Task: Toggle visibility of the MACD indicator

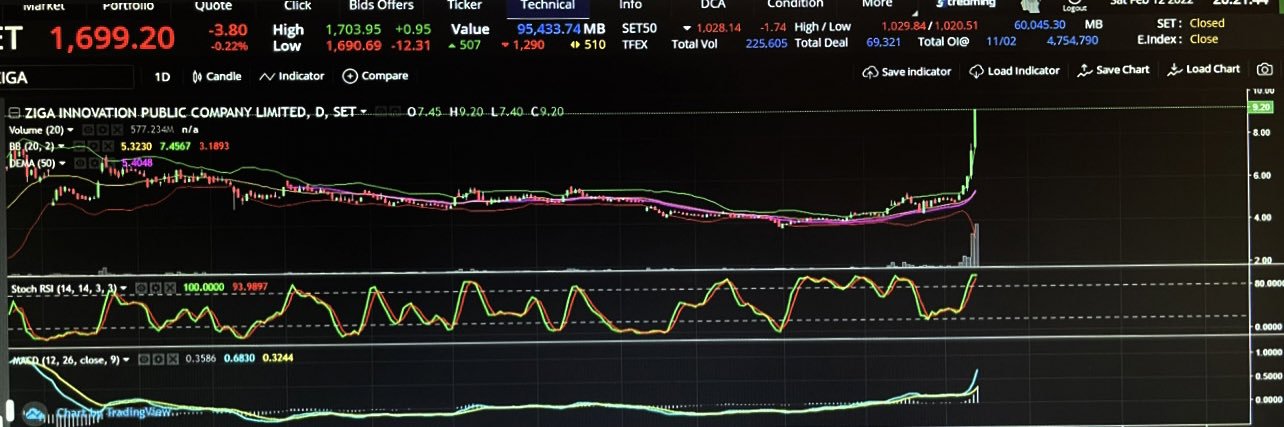Action: click(144, 359)
